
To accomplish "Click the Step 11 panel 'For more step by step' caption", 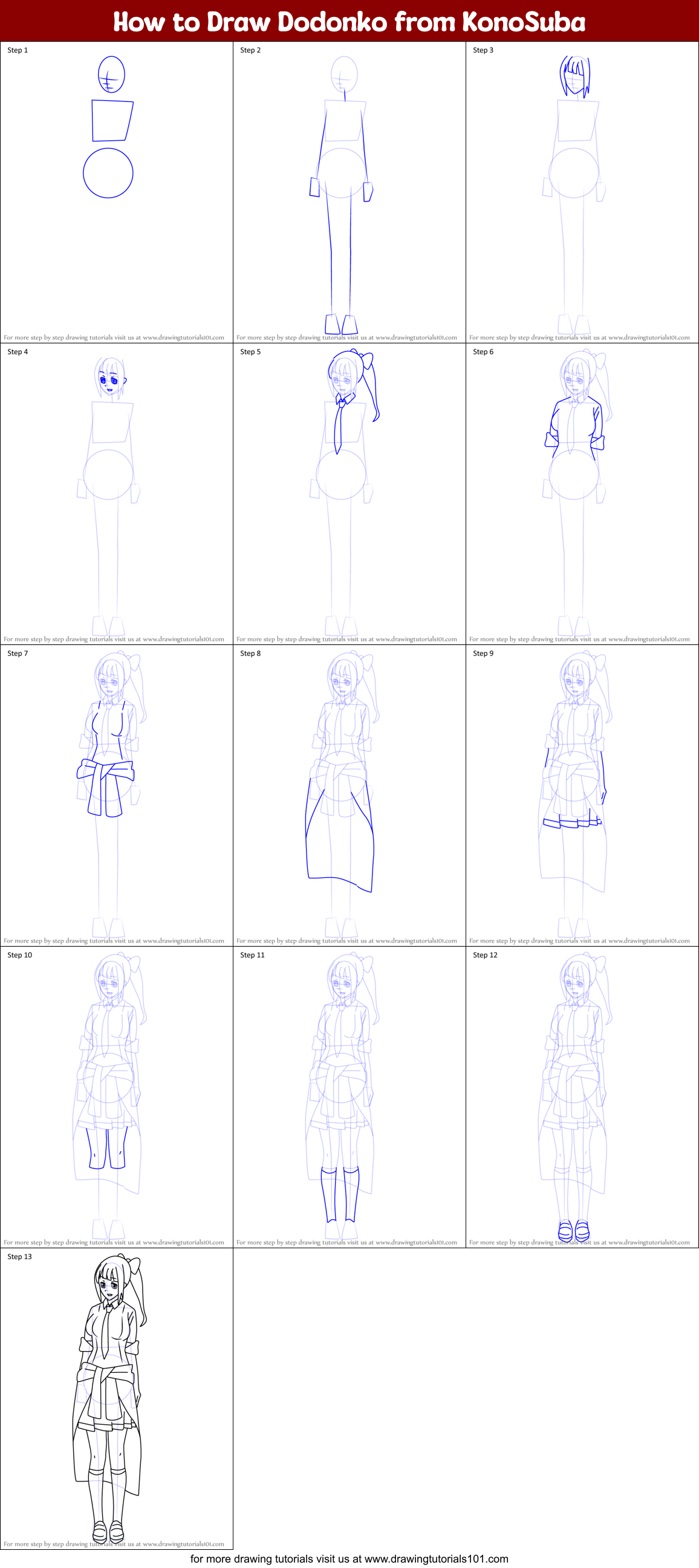I will 346,1242.
